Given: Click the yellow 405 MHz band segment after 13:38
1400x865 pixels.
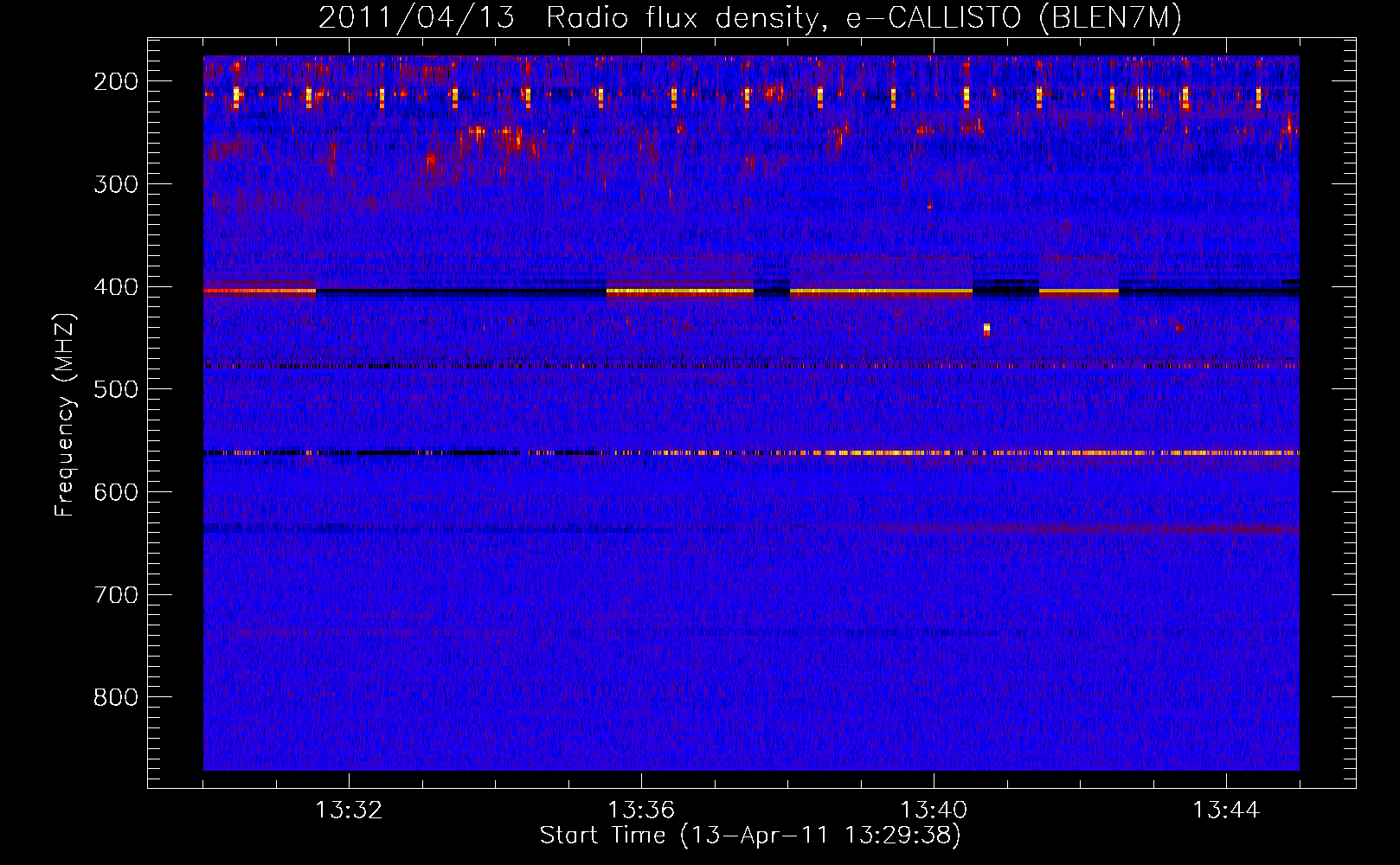Looking at the screenshot, I should coord(881,292).
